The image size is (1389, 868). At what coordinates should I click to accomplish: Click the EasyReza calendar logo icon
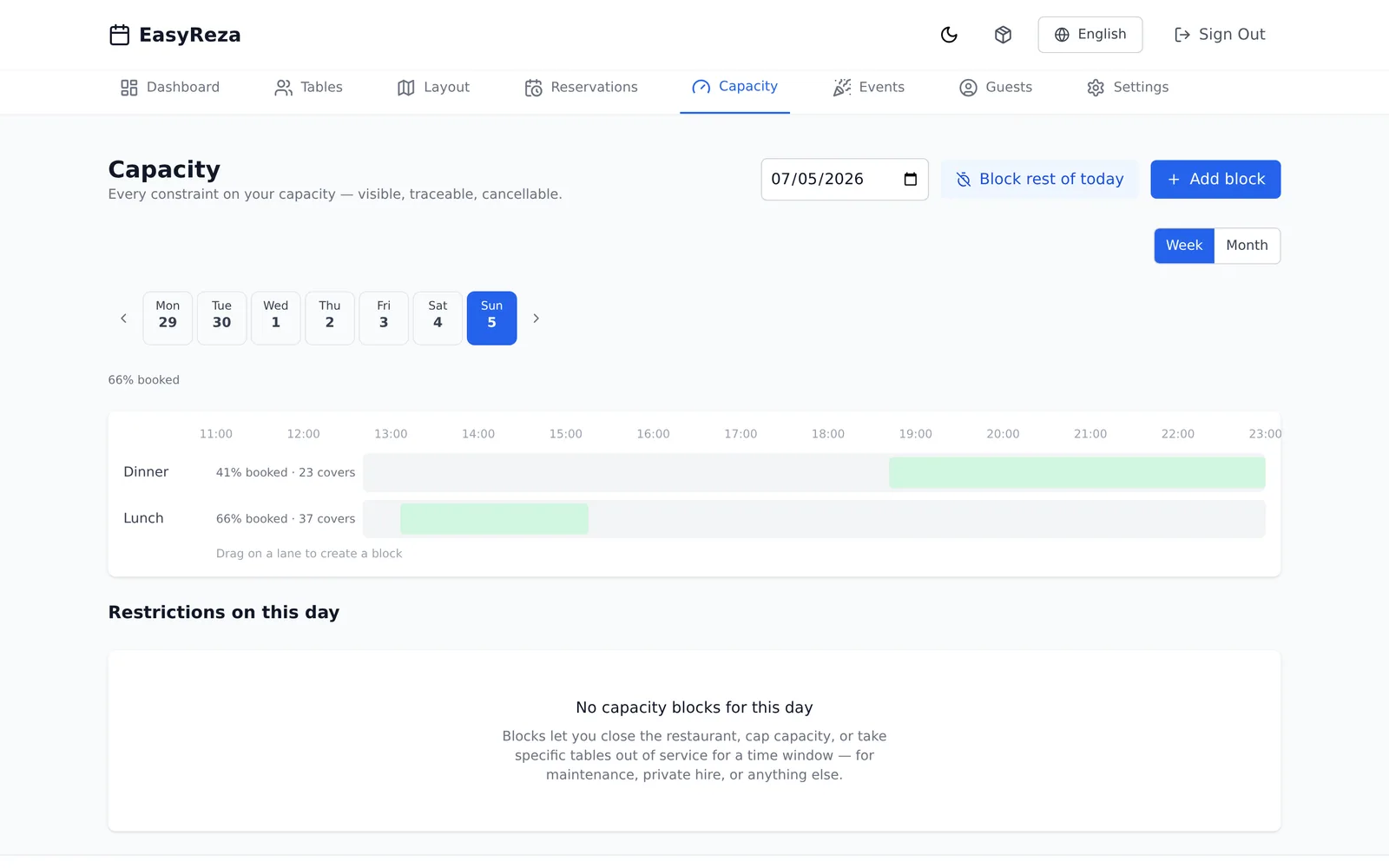coord(119,35)
